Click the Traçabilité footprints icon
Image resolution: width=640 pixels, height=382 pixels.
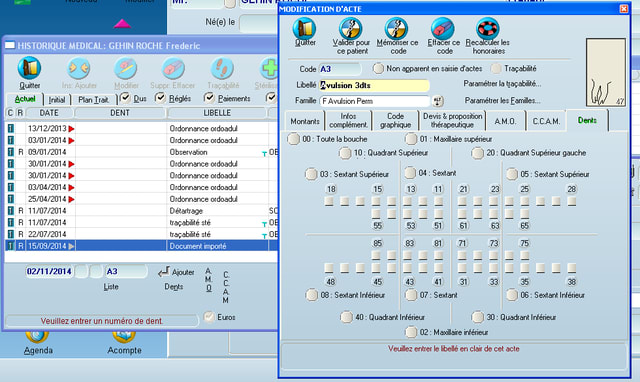[222, 68]
